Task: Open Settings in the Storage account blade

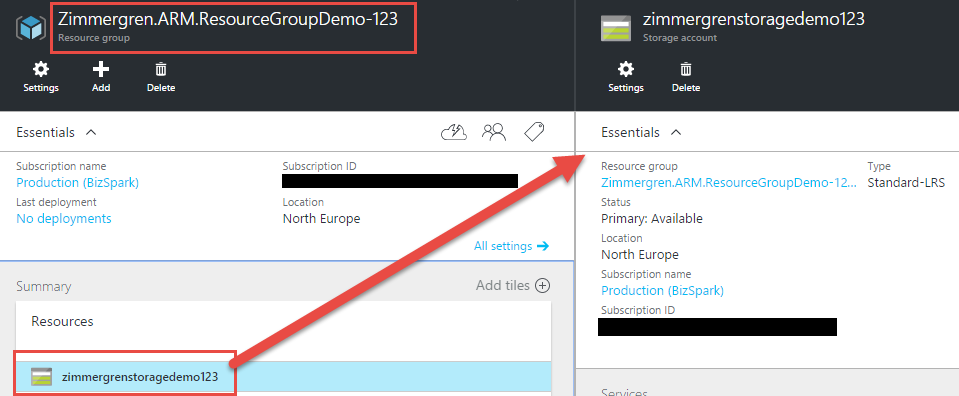Action: point(626,77)
